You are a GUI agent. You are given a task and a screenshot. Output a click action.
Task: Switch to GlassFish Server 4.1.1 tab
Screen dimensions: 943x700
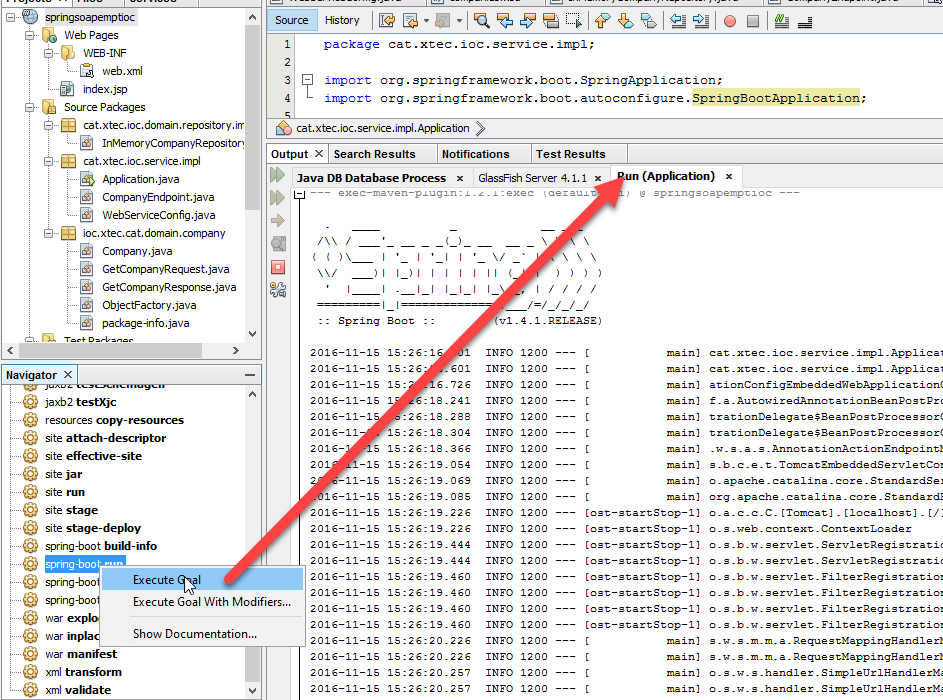coord(532,178)
